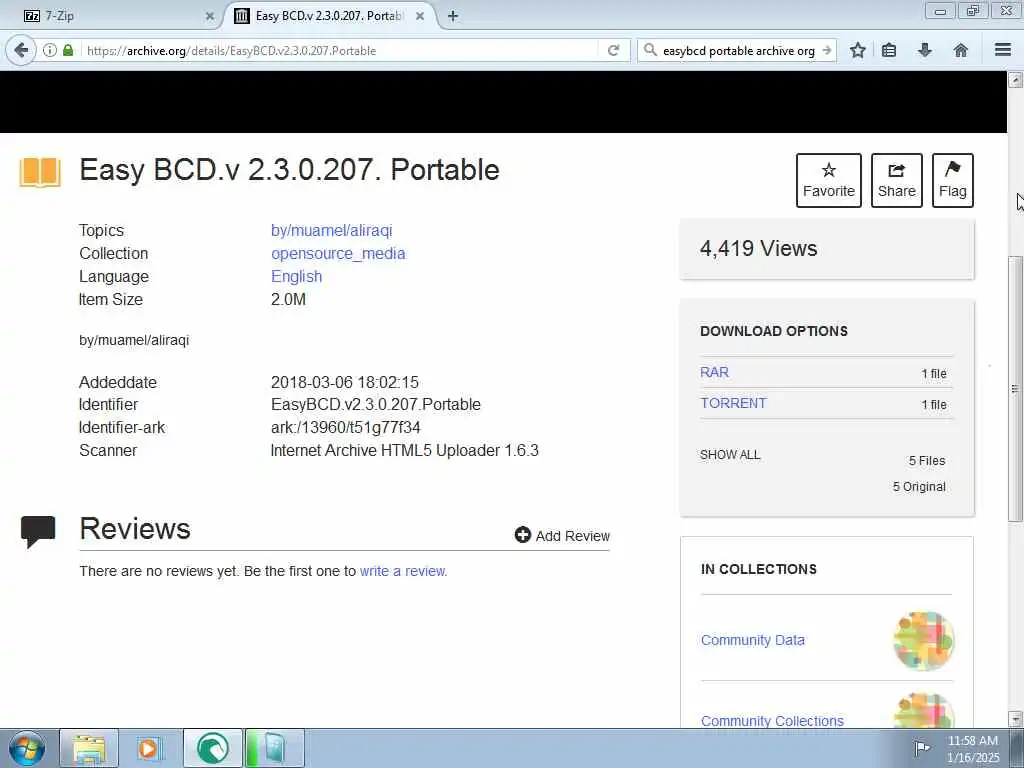The image size is (1024, 768).
Task: Open the Community Collections link
Action: pyautogui.click(x=772, y=720)
